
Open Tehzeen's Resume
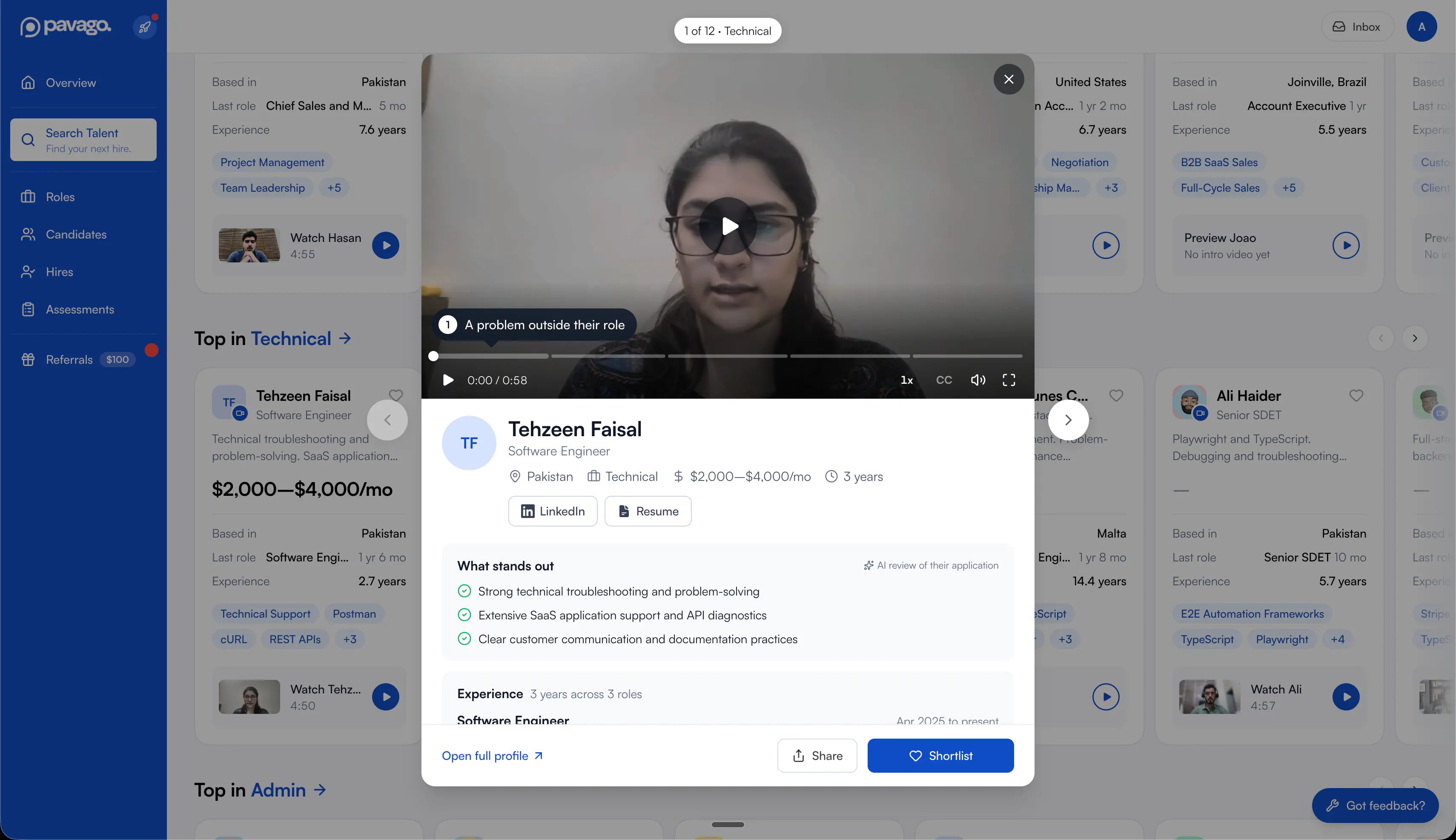tap(648, 511)
